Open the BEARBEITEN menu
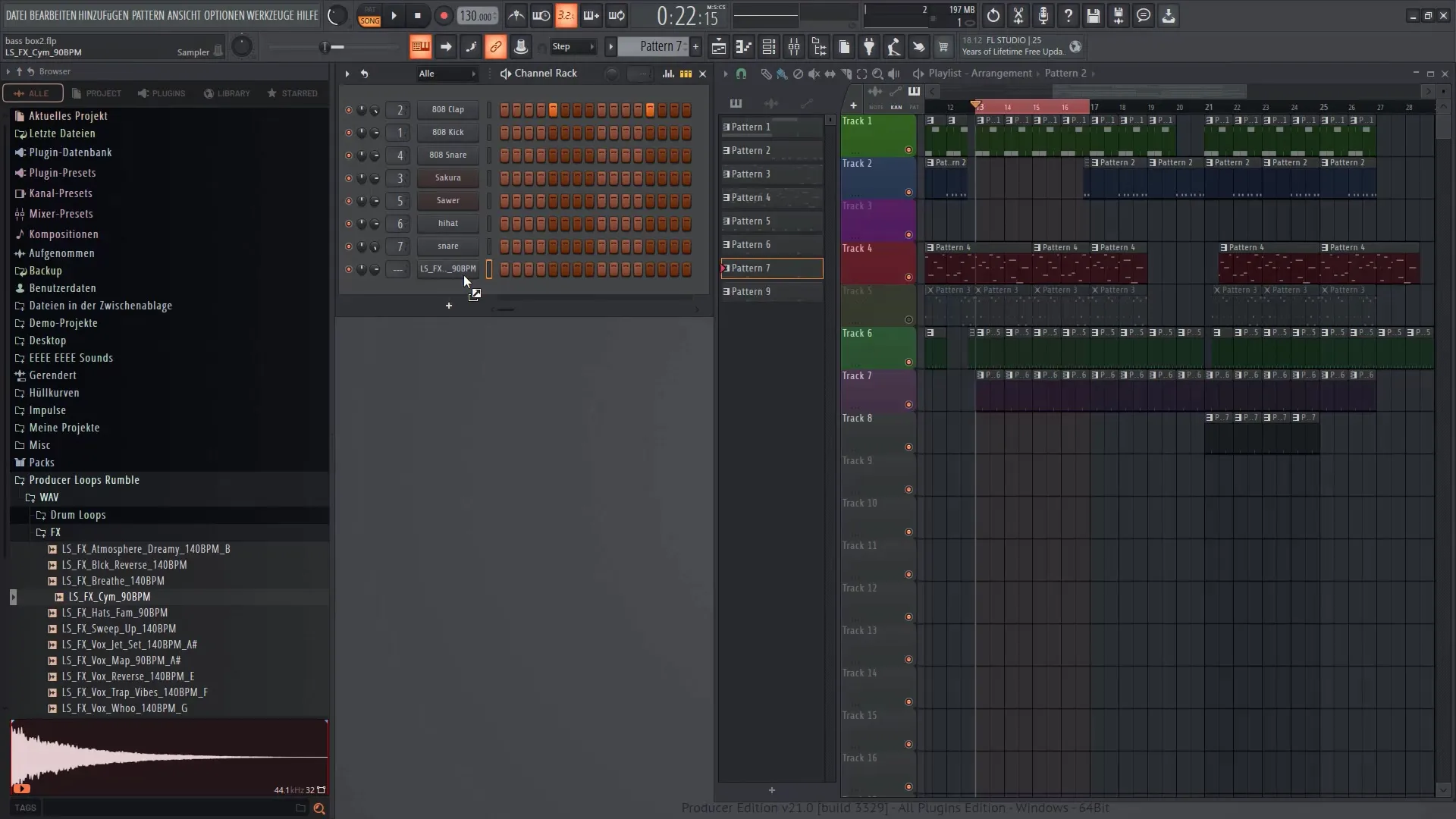 [x=52, y=15]
